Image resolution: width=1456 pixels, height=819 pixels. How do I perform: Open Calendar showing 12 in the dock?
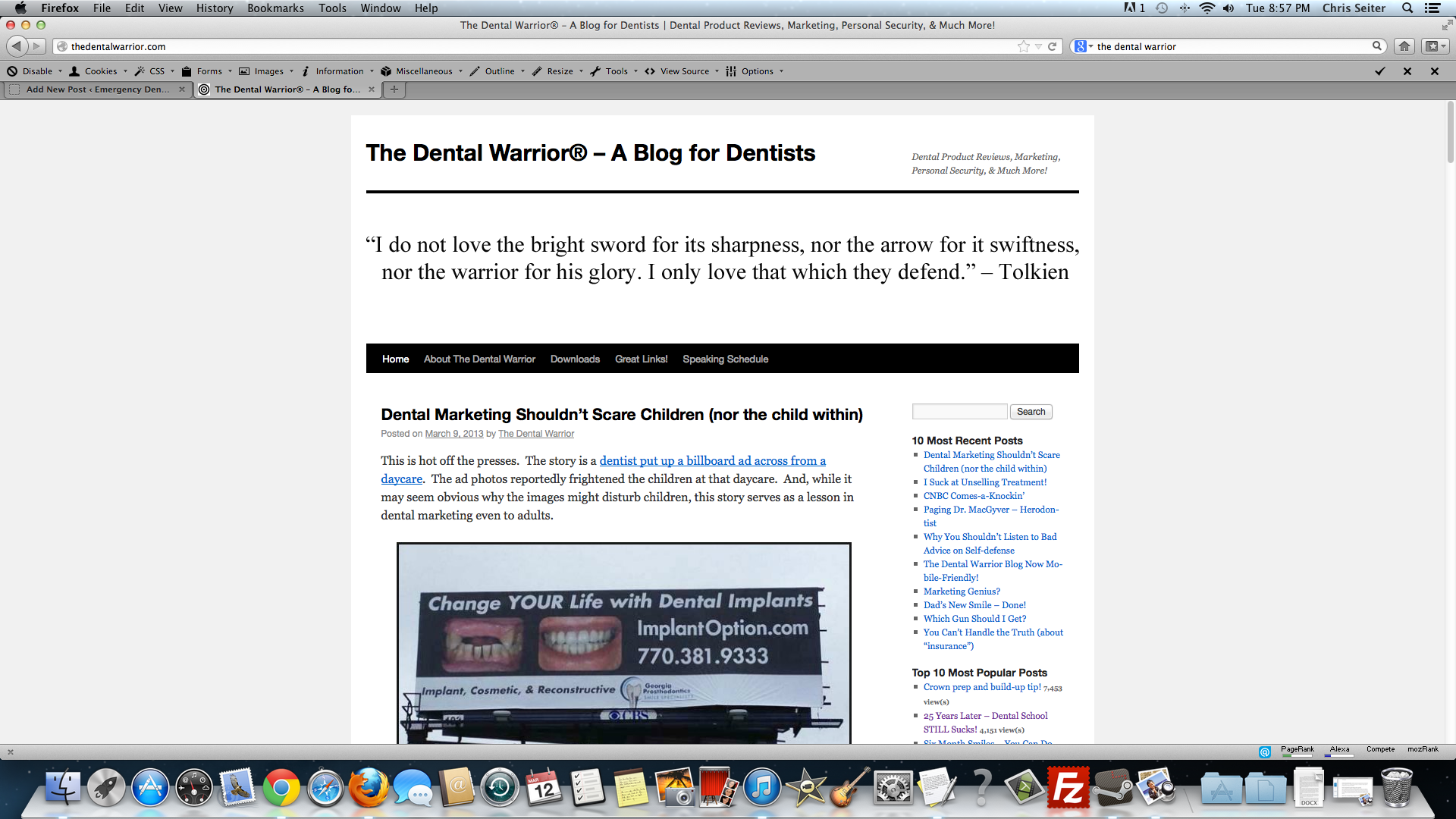(544, 787)
